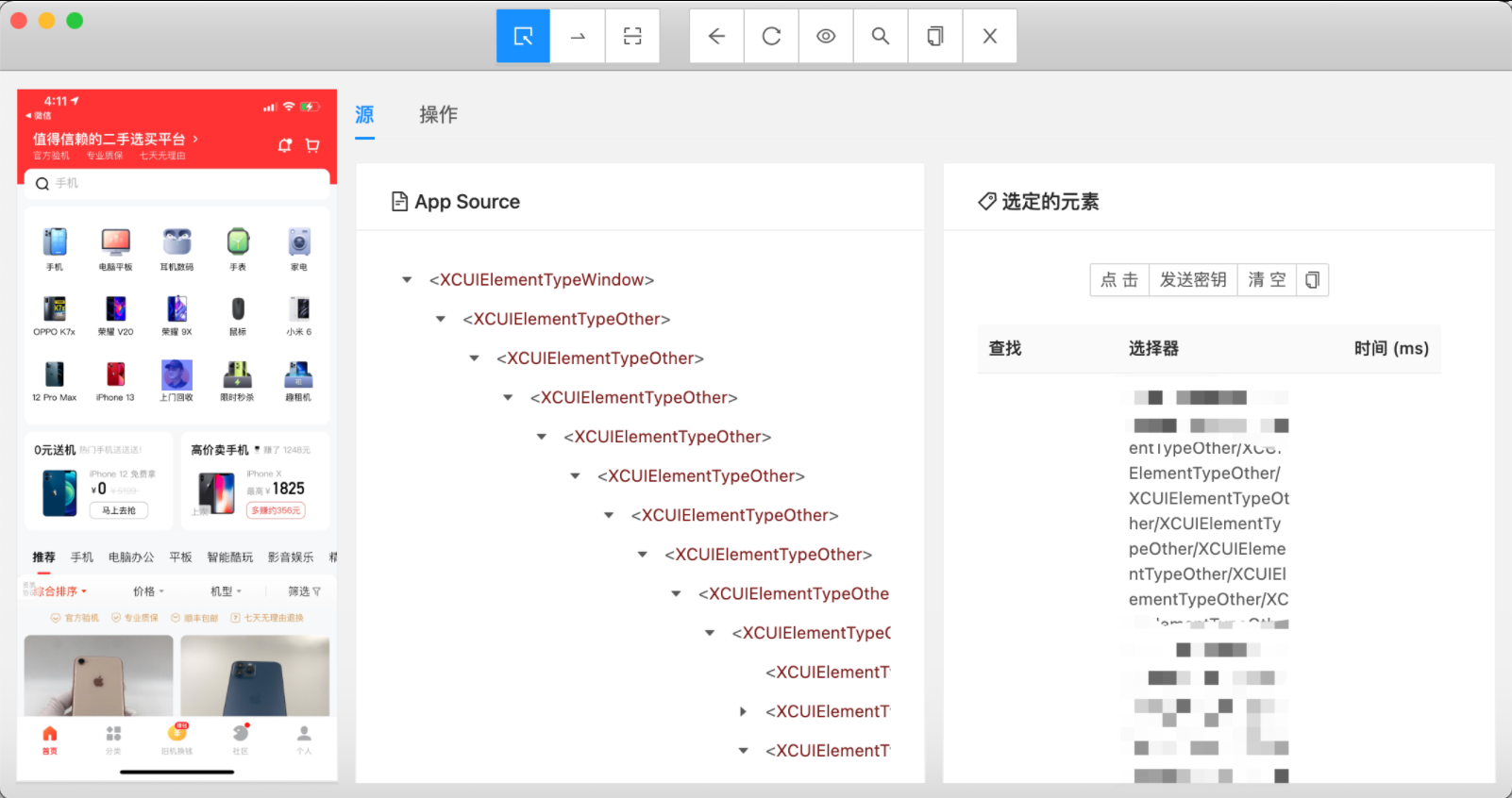Switch to Swipe by Coordinates mode

click(578, 36)
